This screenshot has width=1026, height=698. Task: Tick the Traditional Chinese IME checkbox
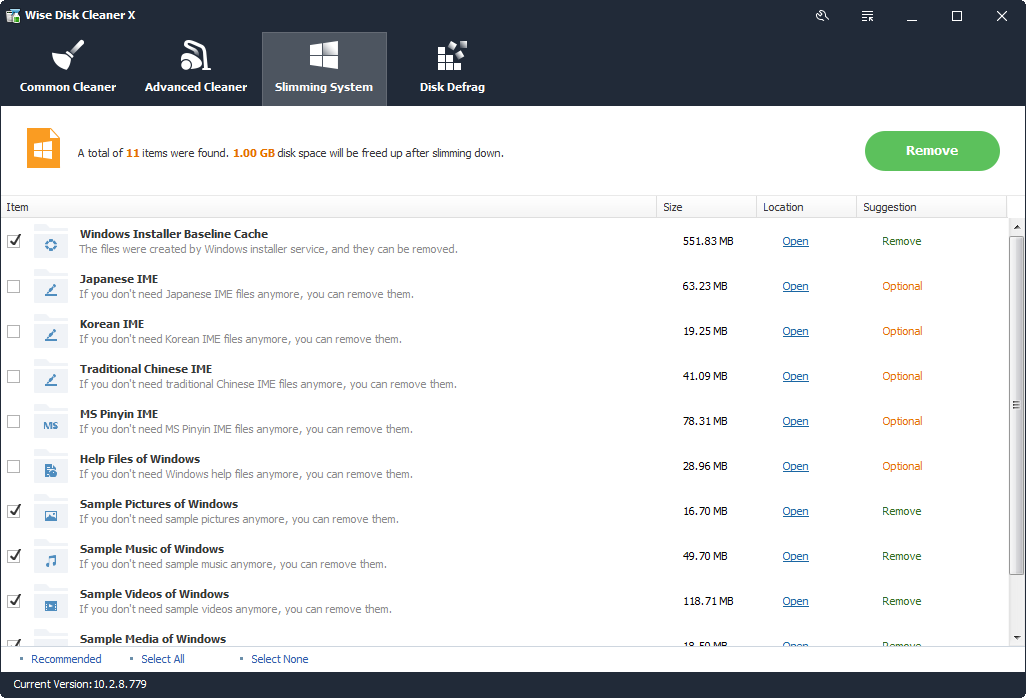(14, 377)
